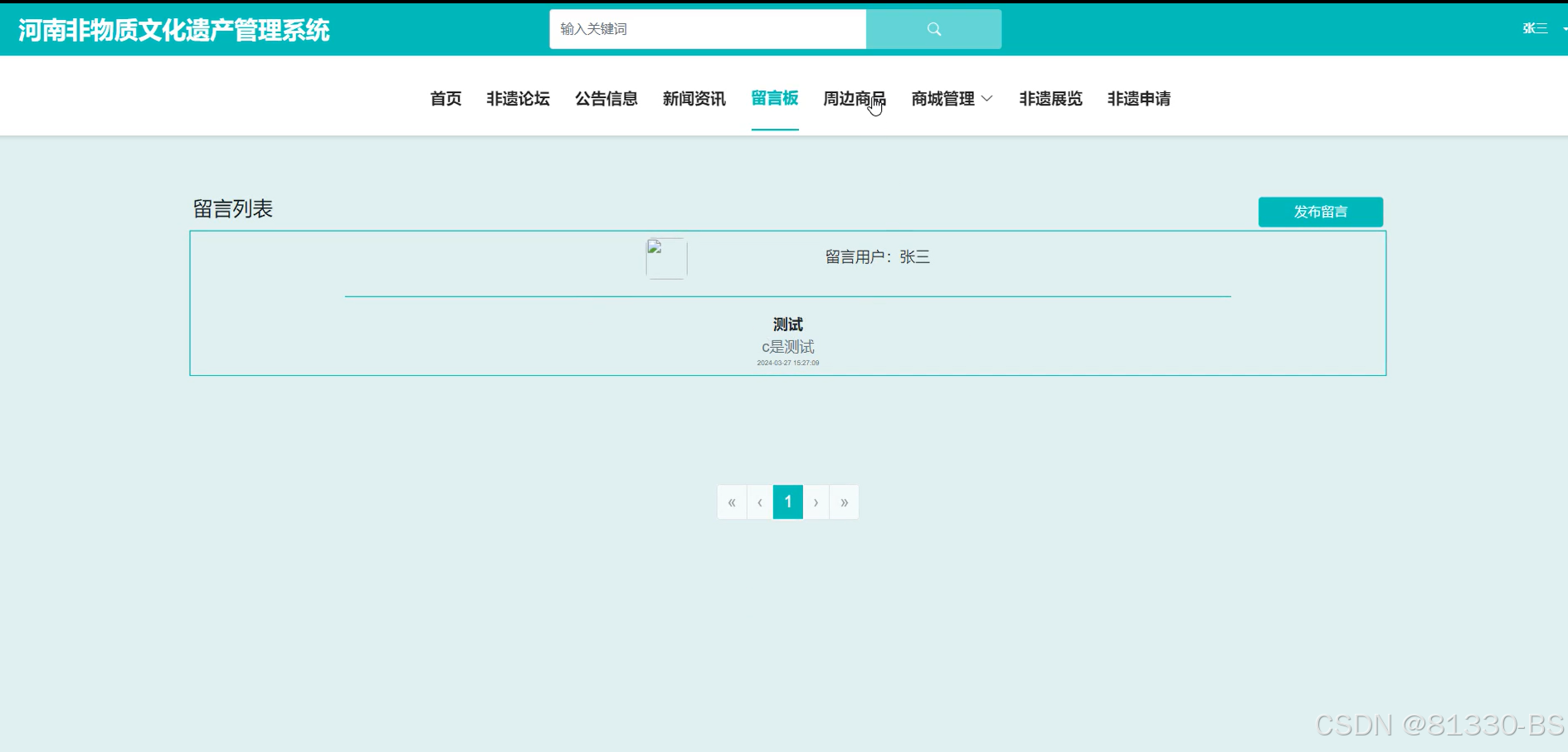Navigate to 非遗论坛
The height and width of the screenshot is (752, 1568).
[x=518, y=99]
